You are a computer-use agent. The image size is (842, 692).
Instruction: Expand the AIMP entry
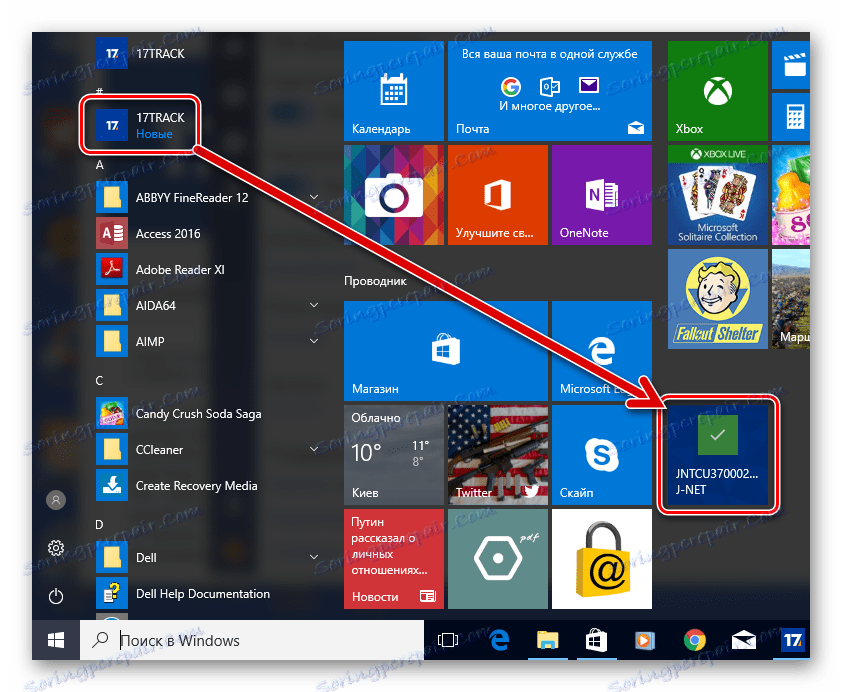313,341
